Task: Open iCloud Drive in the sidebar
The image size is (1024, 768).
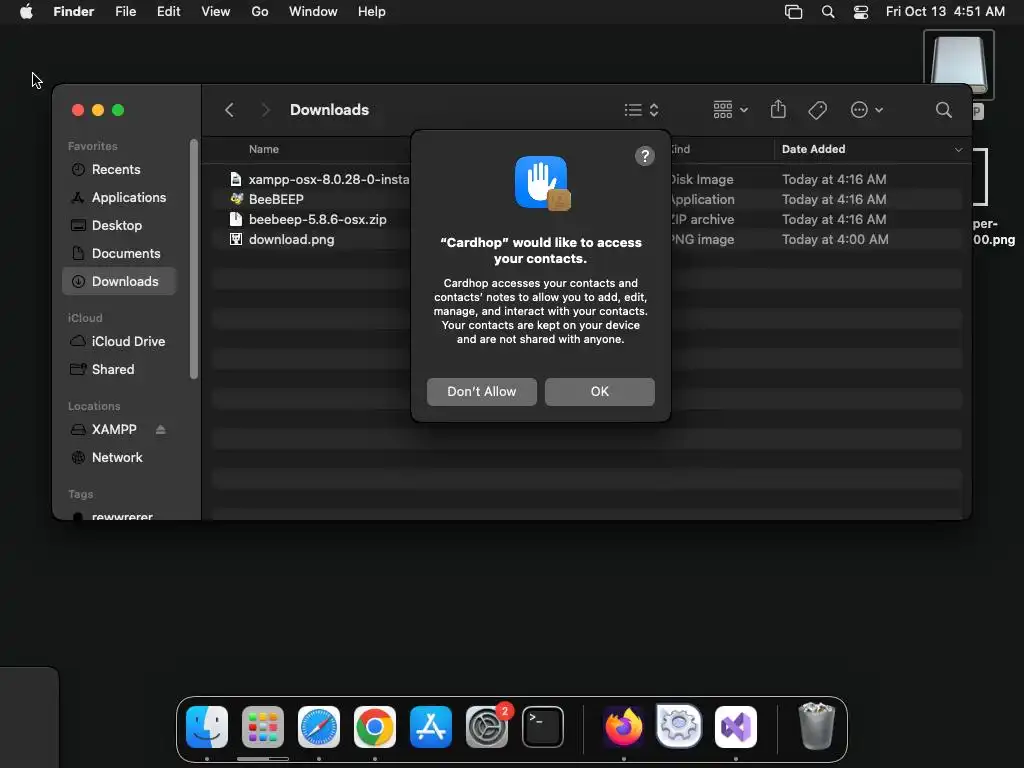Action: (x=118, y=342)
